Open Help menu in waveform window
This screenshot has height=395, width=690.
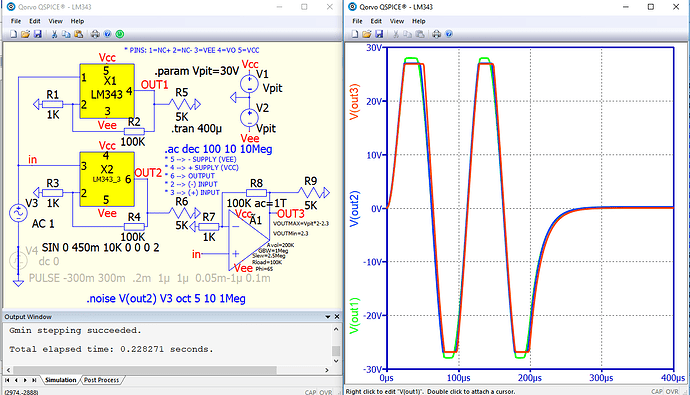point(419,21)
